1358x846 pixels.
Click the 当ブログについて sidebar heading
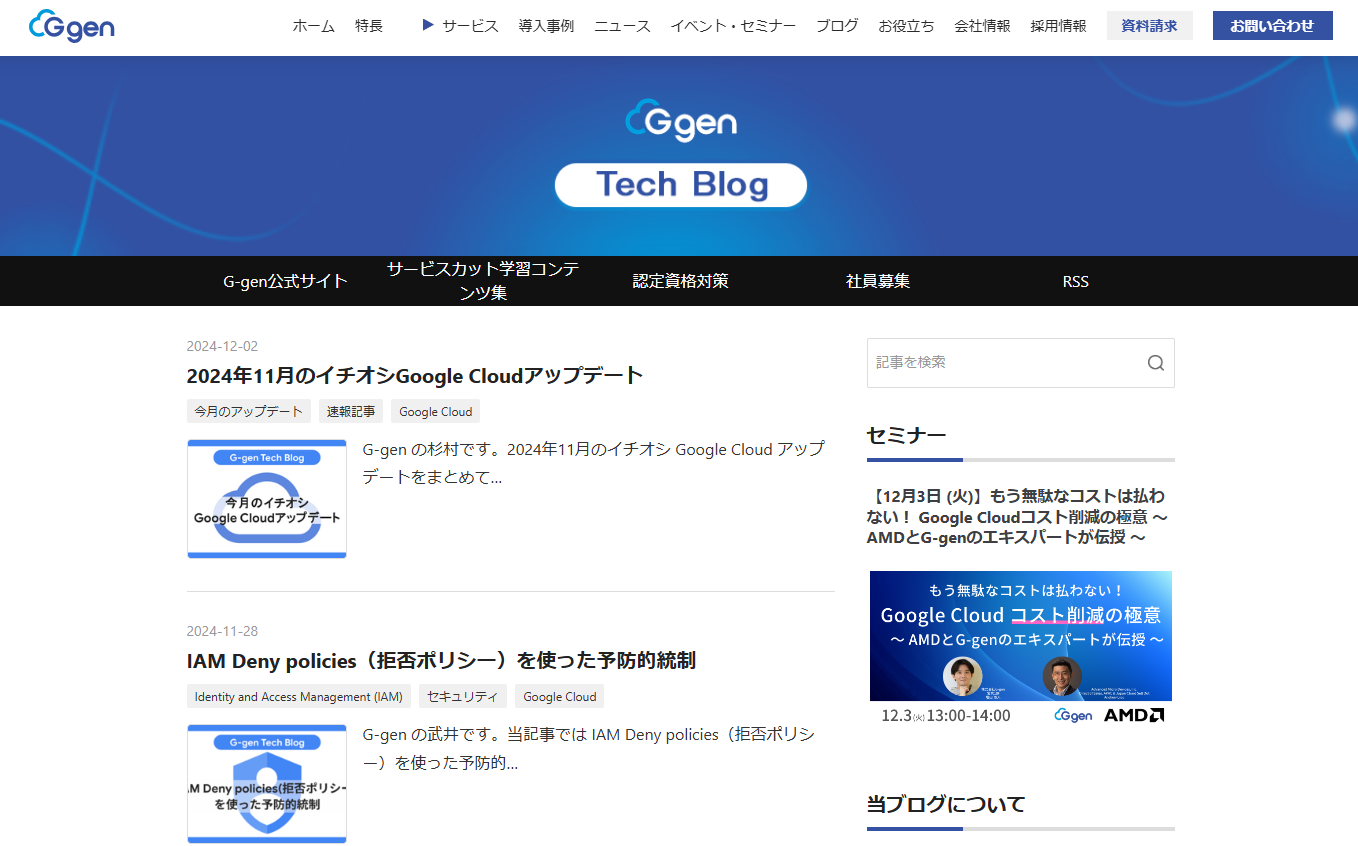pos(946,804)
